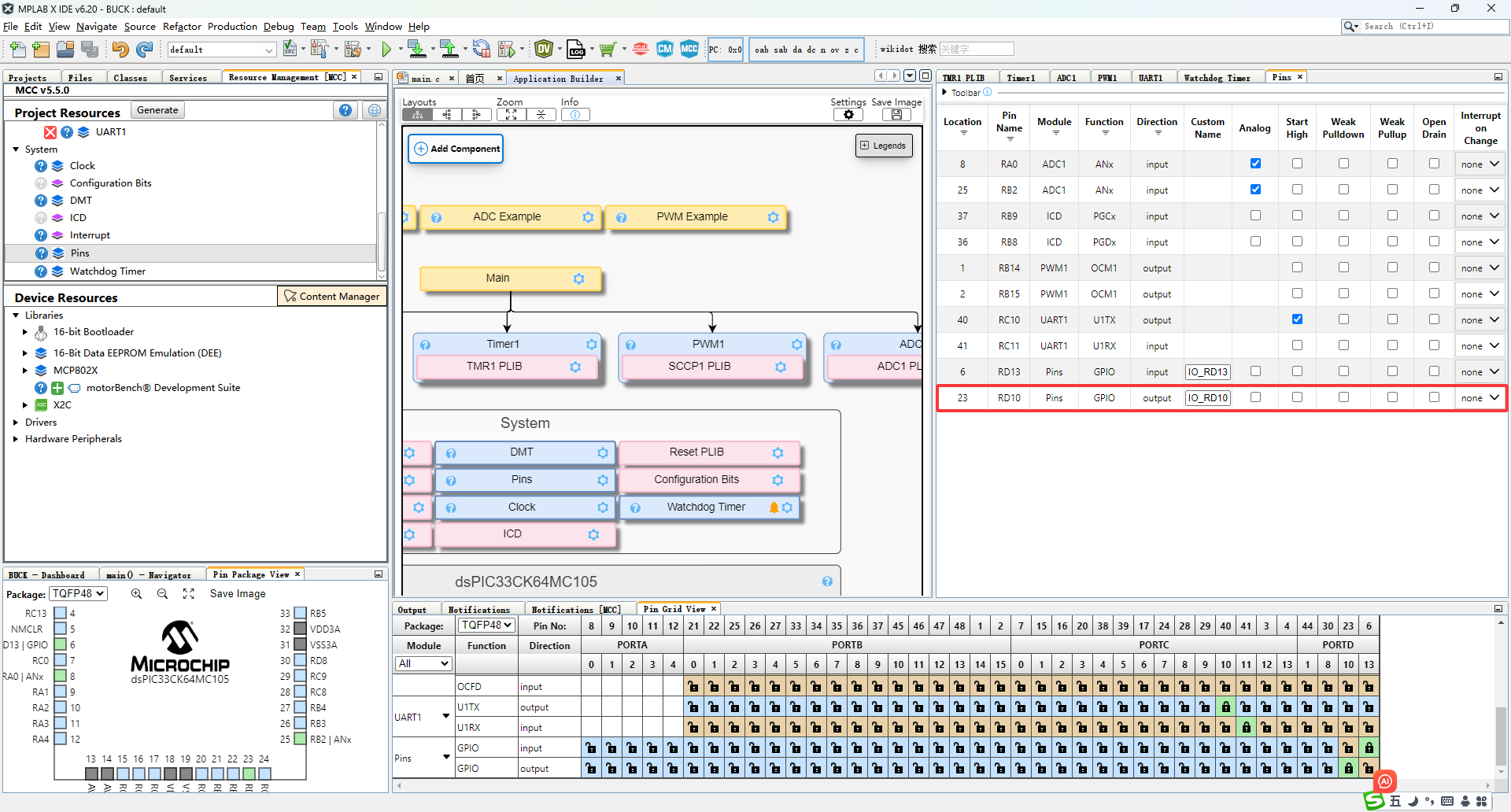Click the Read Device Memory icon
Viewport: 1511px width, 812px height.
449,50
